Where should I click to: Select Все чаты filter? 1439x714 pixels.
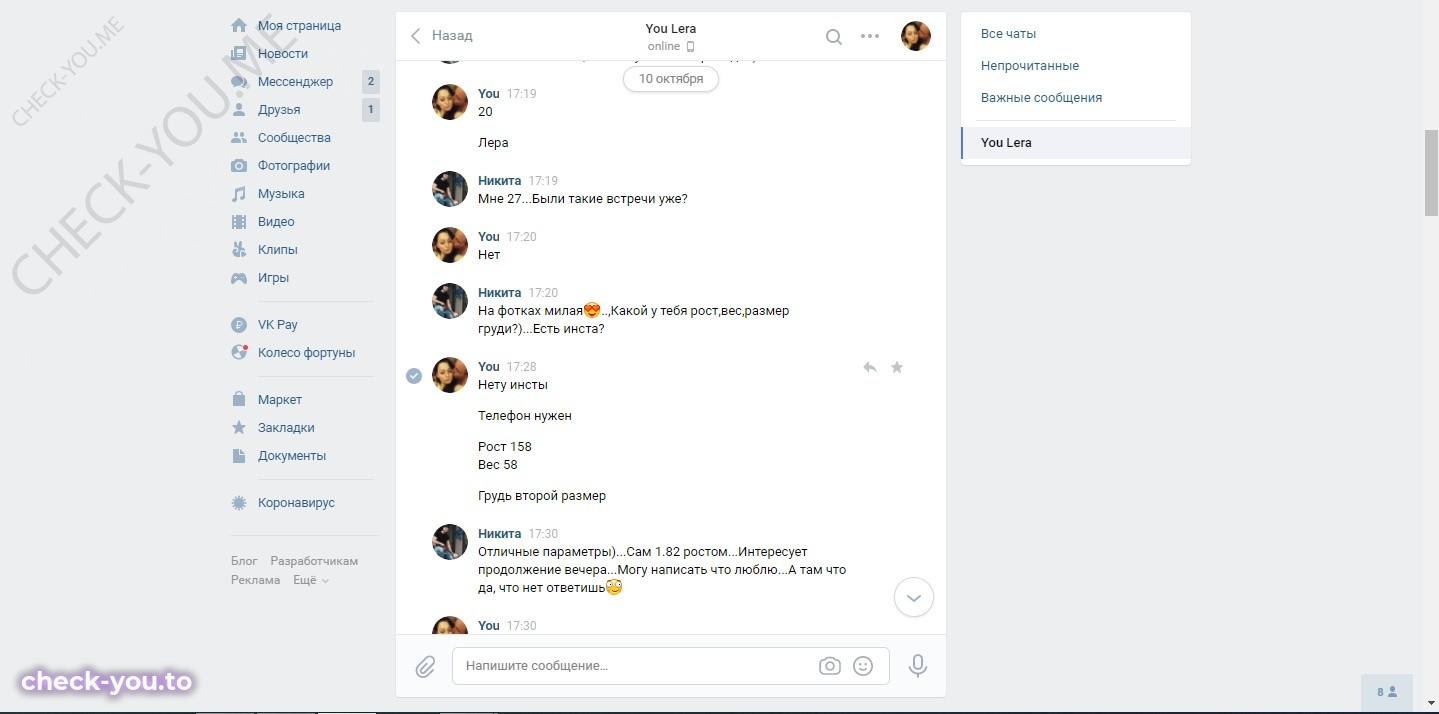[x=1009, y=33]
